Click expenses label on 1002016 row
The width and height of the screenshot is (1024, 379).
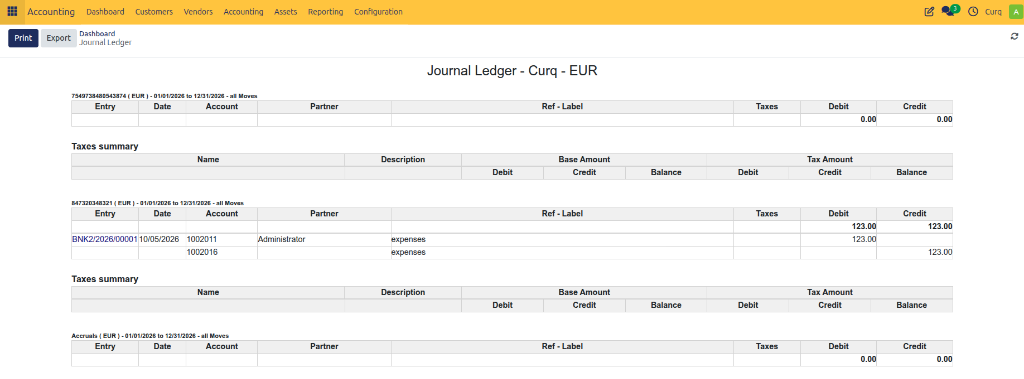click(x=409, y=252)
